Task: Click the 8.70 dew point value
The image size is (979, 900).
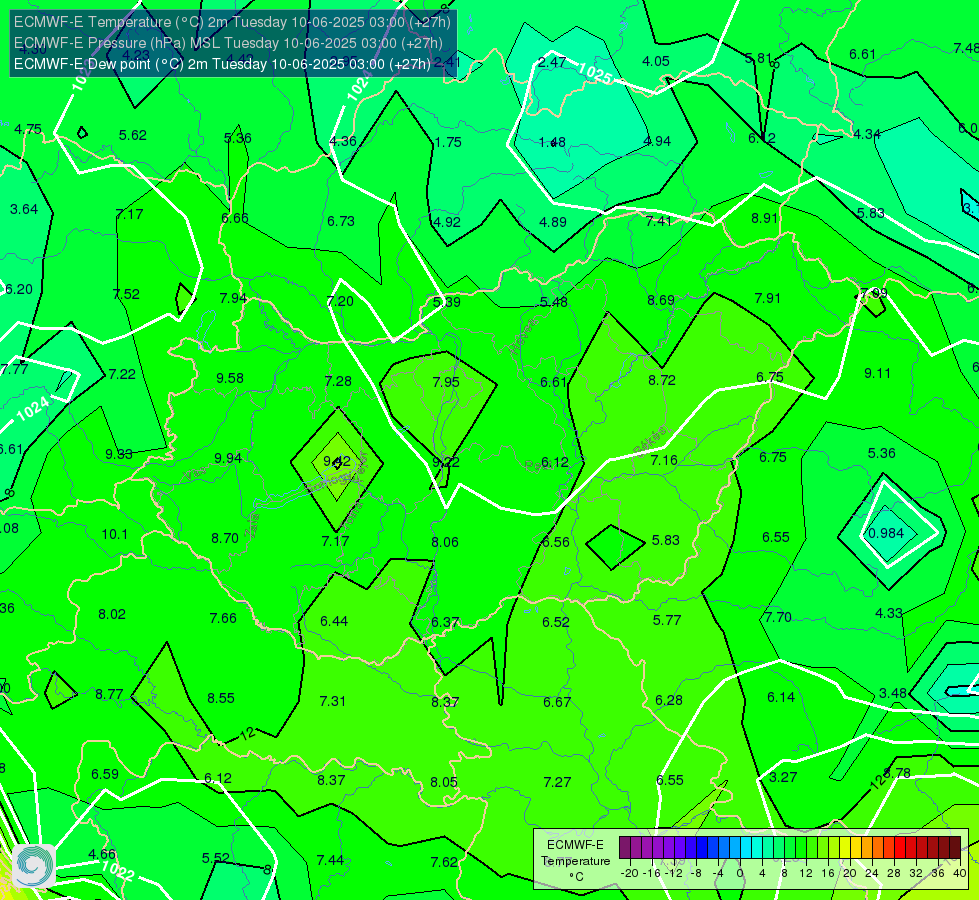Action: pos(225,538)
